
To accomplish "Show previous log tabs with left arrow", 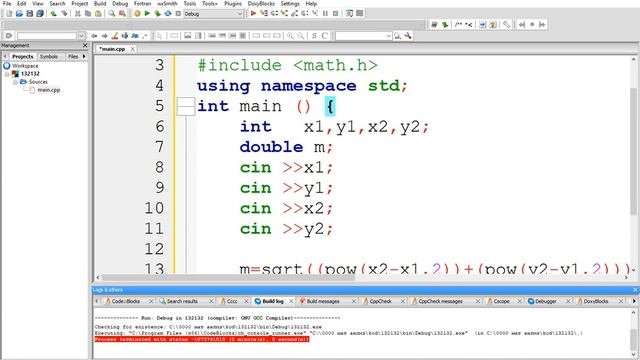I will pyautogui.click(x=97, y=301).
